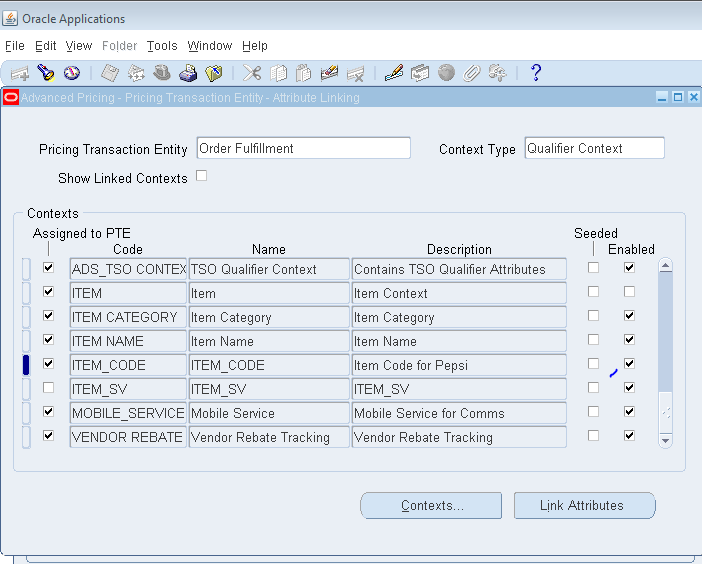Viewport: 702px width, 564px height.
Task: Click the Link Attributes button
Action: [x=585, y=505]
